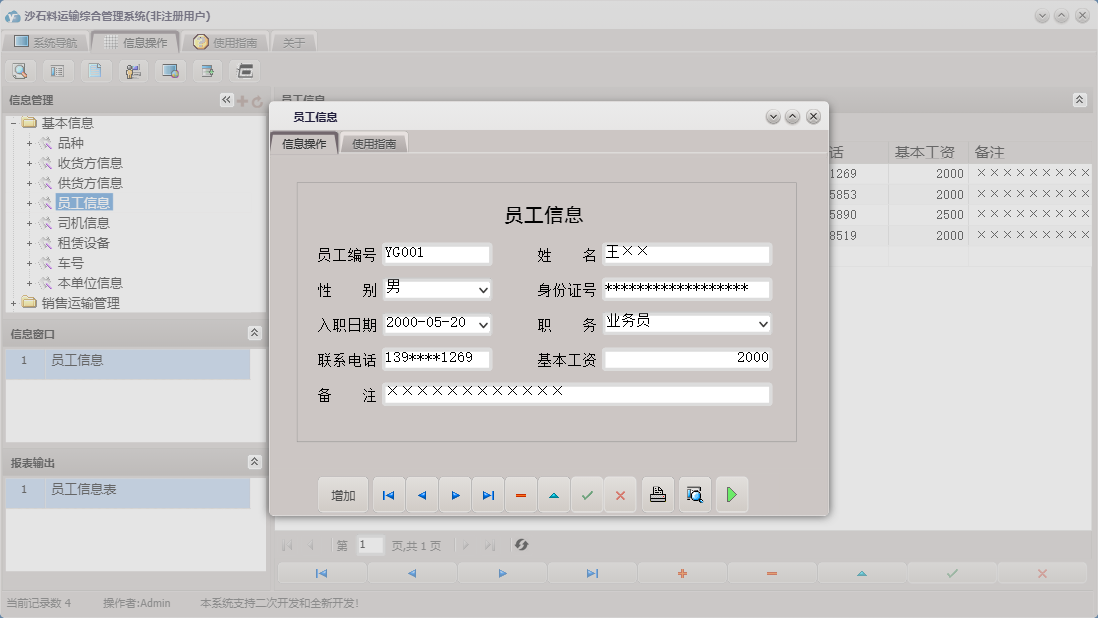Image resolution: width=1098 pixels, height=618 pixels.
Task: Open the 职务 job title dropdown
Action: coord(763,323)
